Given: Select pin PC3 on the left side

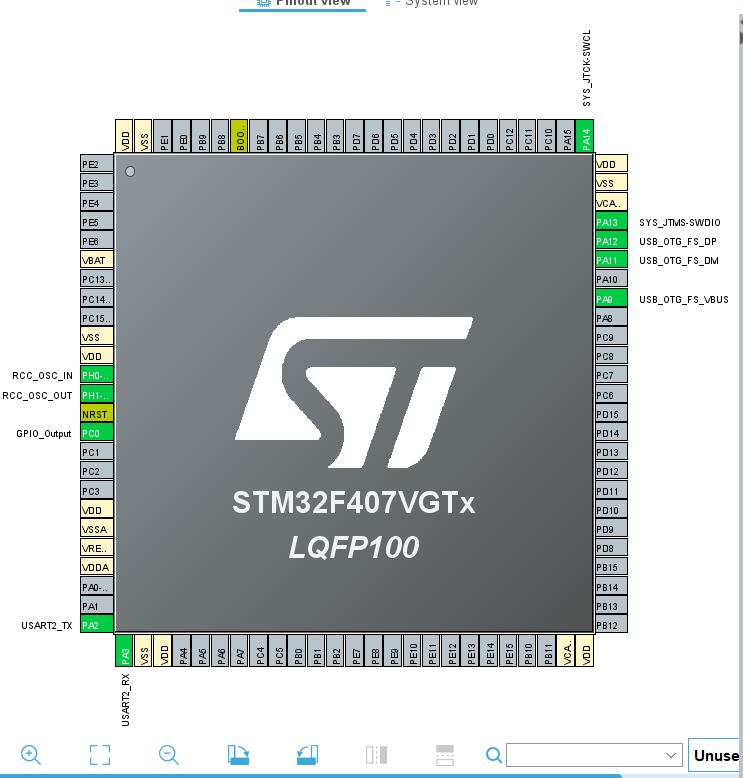Looking at the screenshot, I should (x=97, y=491).
